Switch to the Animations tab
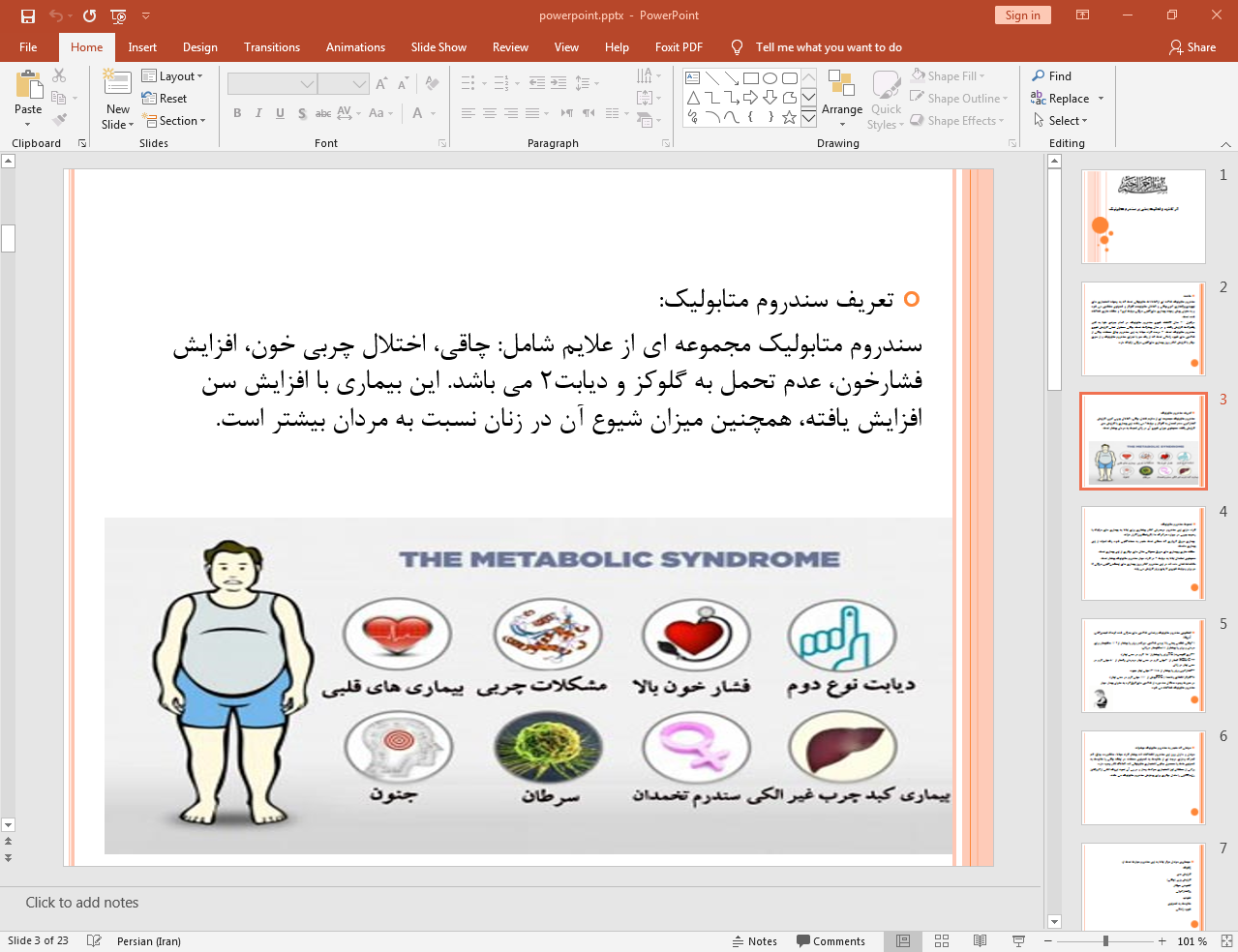 point(355,47)
